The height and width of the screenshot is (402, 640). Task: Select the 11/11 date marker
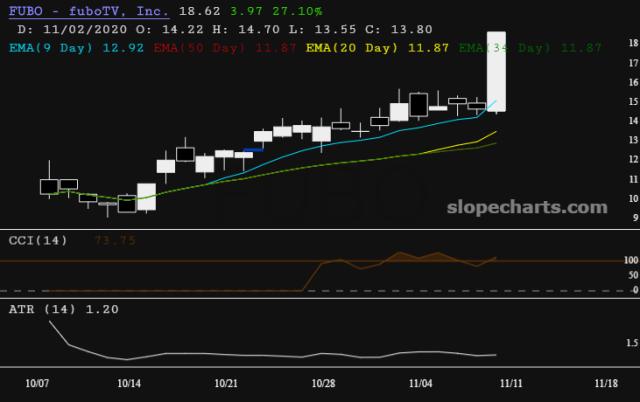click(512, 383)
